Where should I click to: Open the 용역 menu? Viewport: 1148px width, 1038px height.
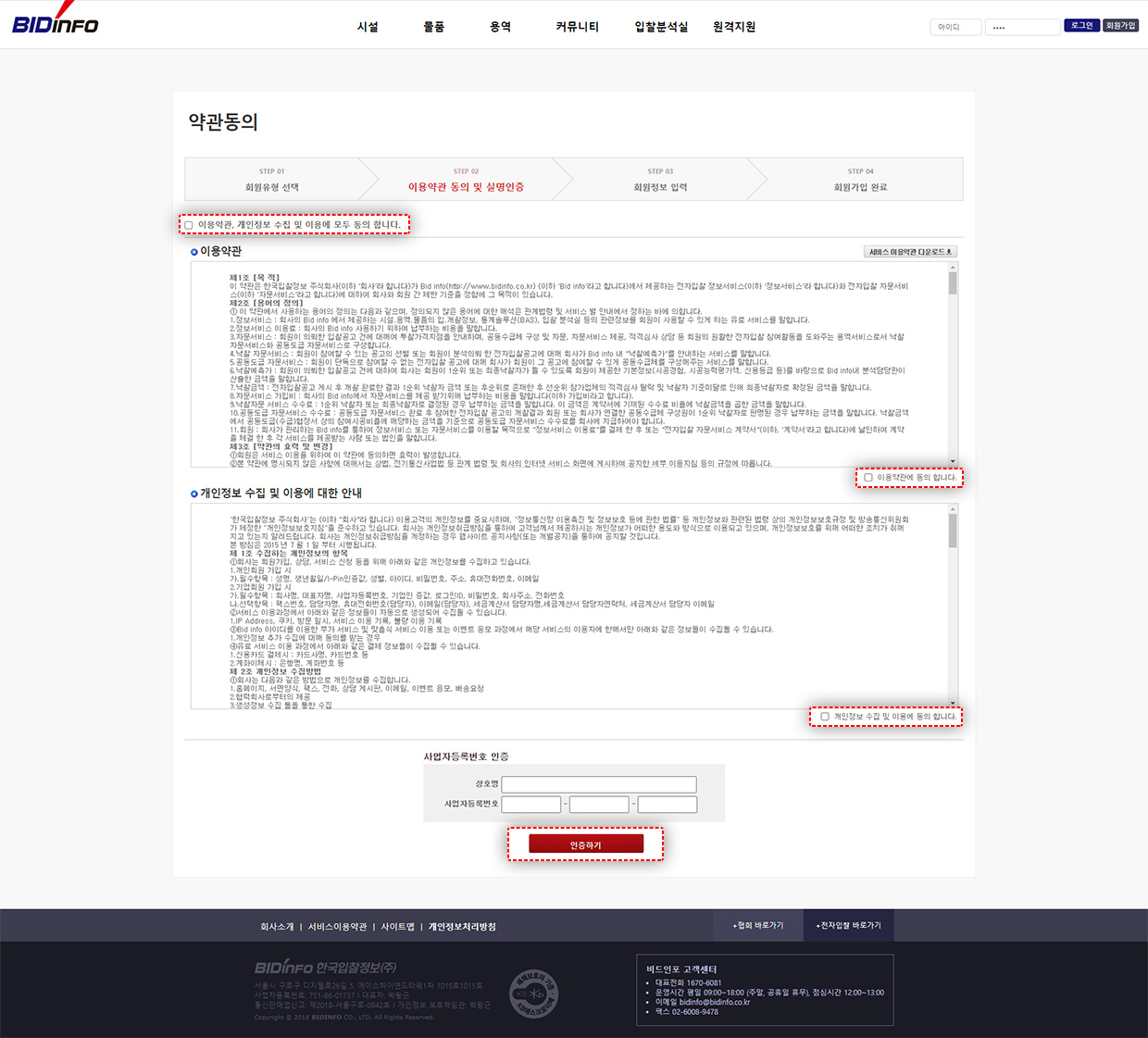pyautogui.click(x=500, y=27)
